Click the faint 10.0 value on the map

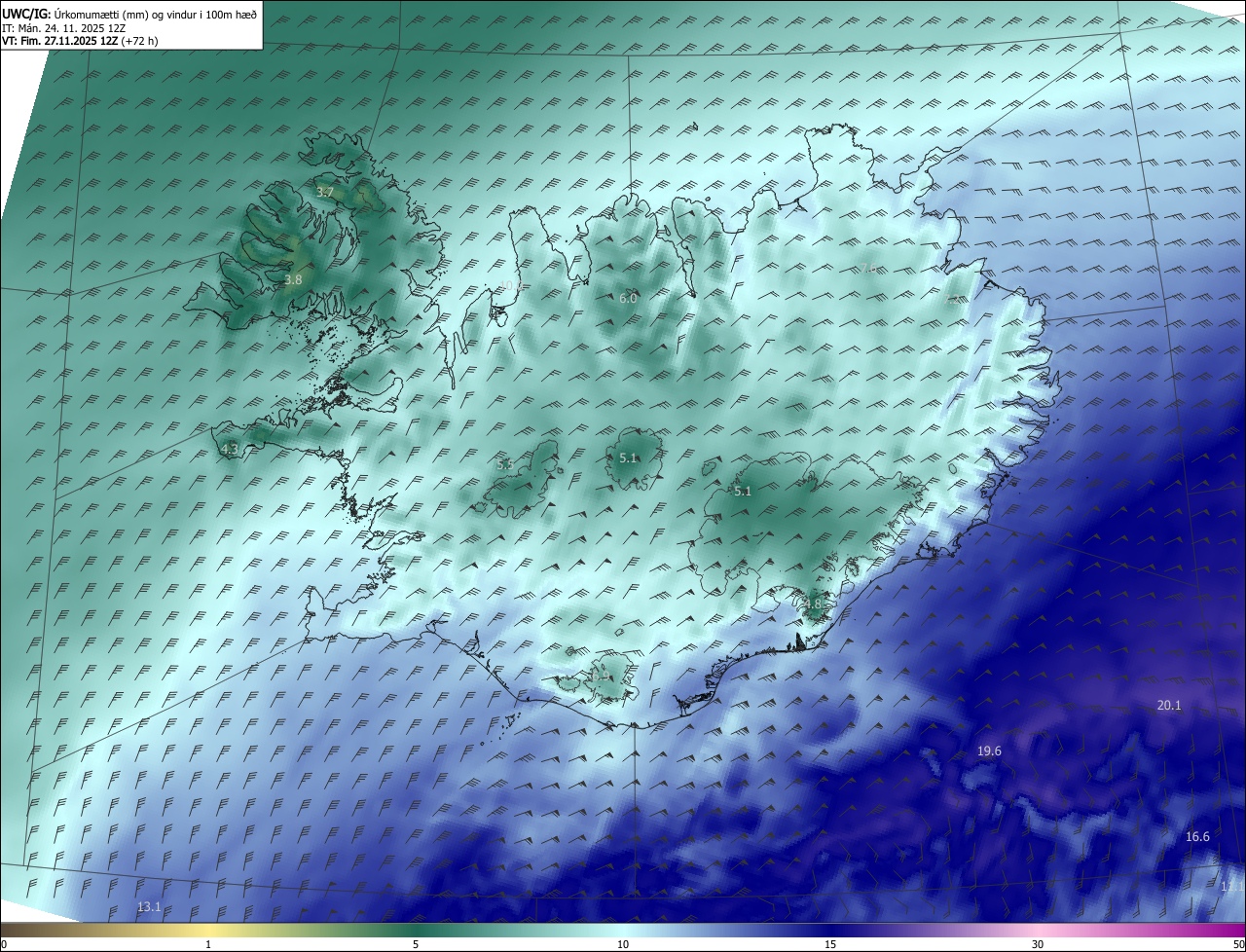[x=510, y=286]
